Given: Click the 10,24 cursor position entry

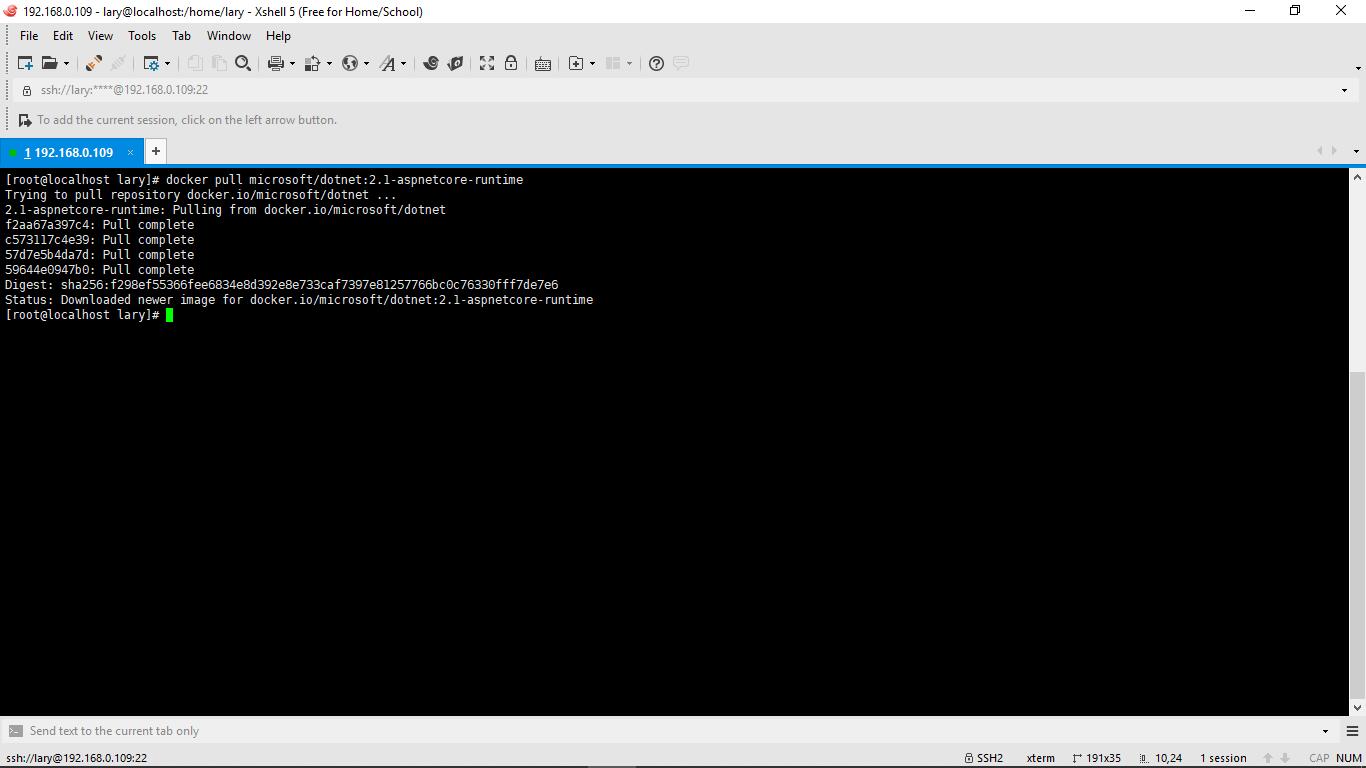Looking at the screenshot, I should tap(1161, 758).
